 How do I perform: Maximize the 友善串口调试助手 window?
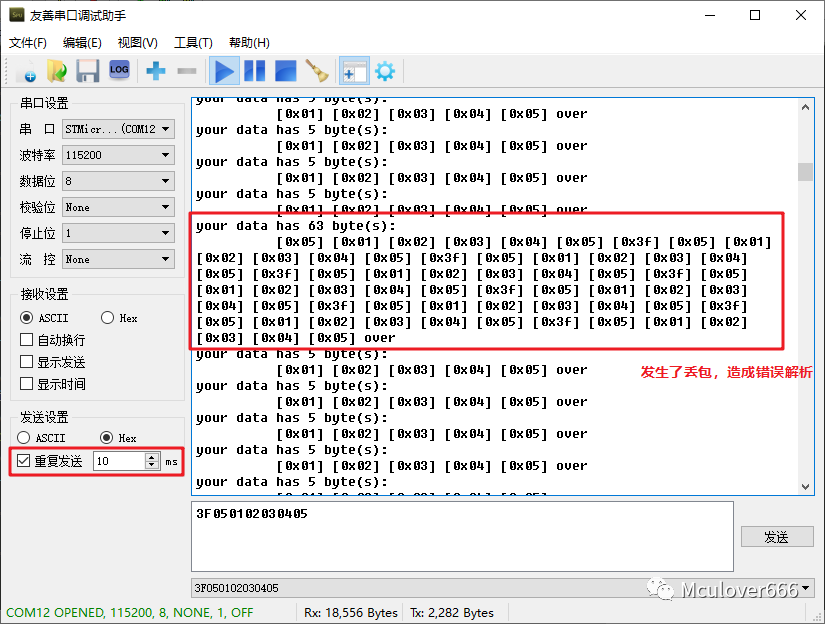point(755,15)
